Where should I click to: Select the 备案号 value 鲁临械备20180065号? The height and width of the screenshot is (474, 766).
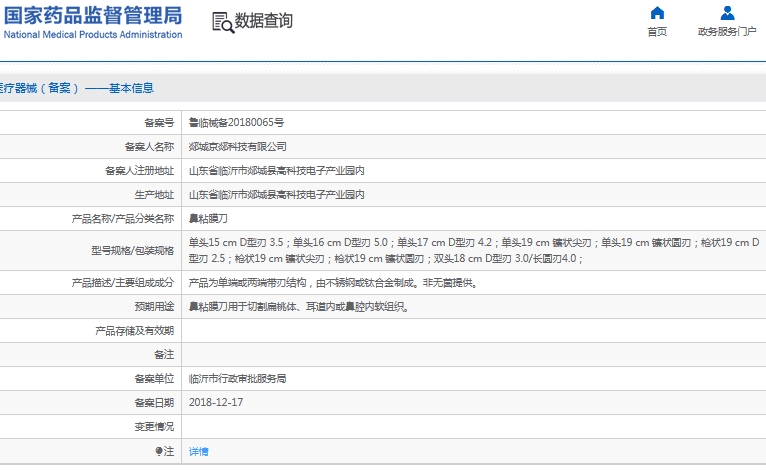point(236,123)
